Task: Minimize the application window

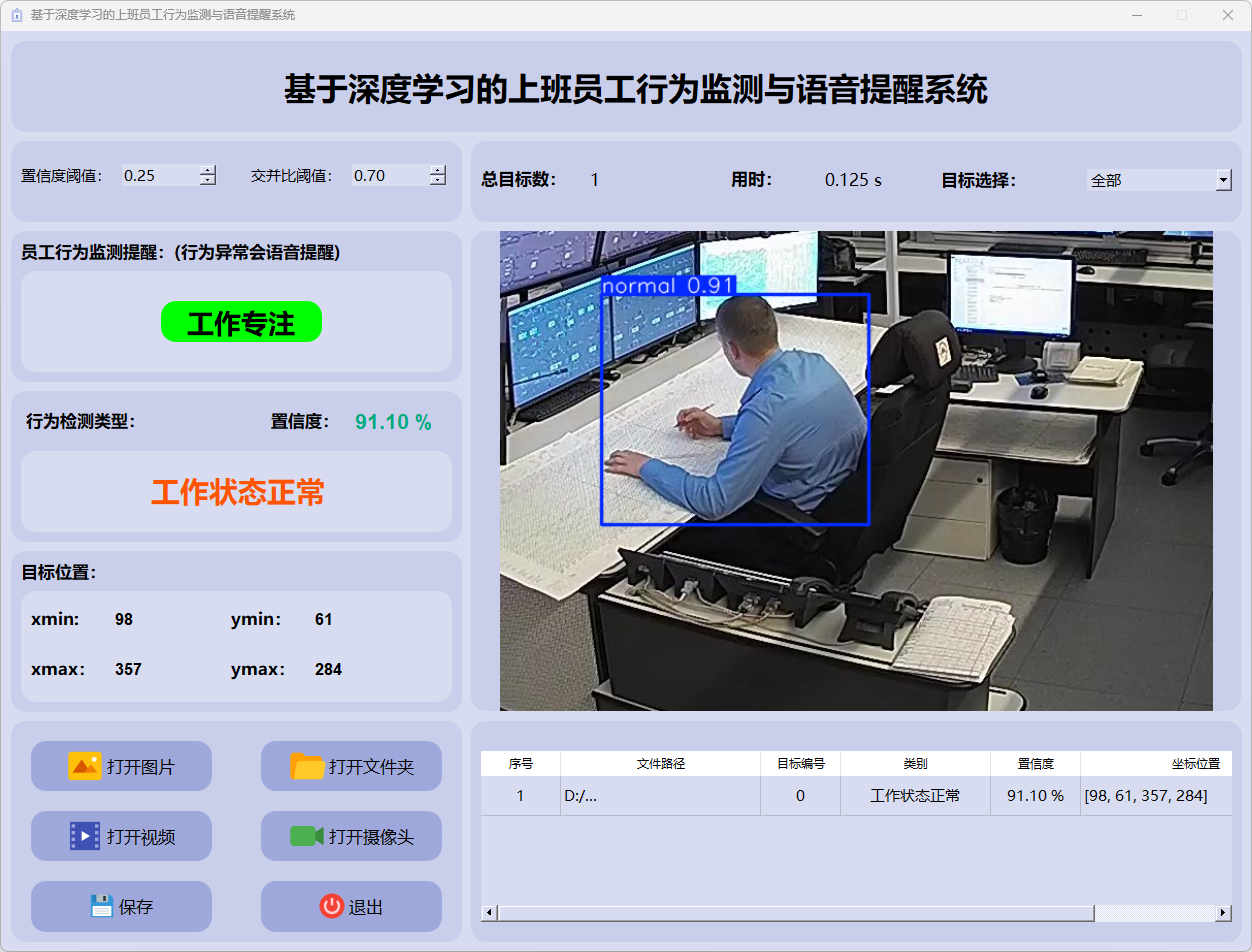Action: click(1137, 15)
